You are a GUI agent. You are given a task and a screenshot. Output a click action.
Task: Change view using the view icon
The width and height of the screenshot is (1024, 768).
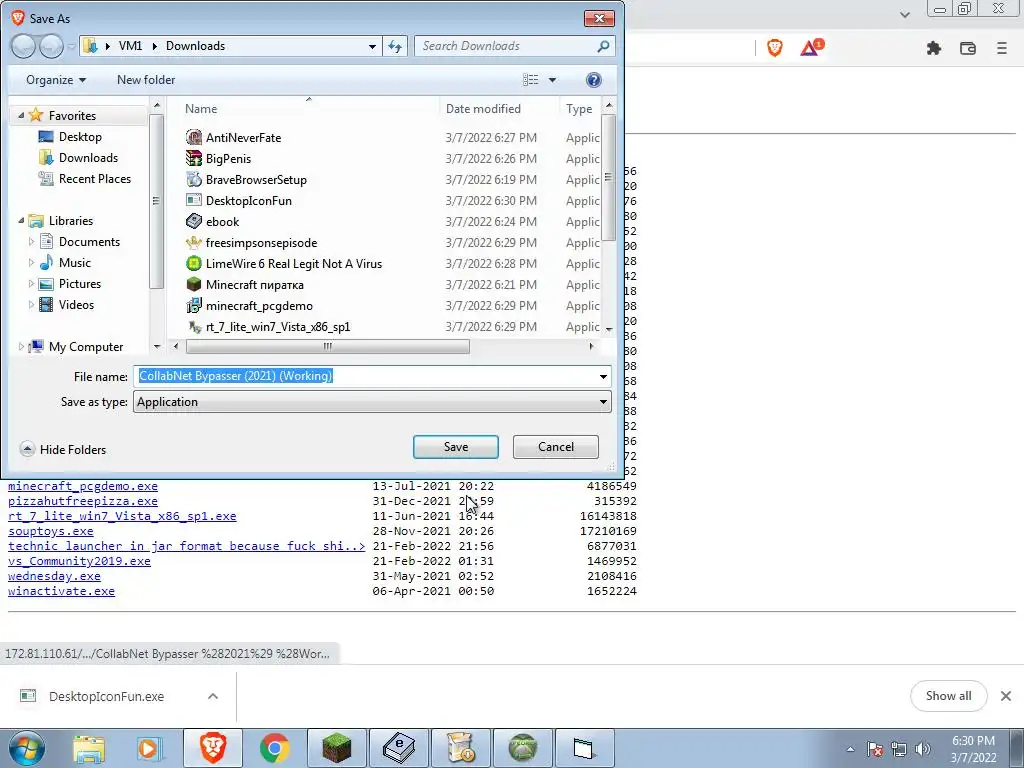coord(530,80)
